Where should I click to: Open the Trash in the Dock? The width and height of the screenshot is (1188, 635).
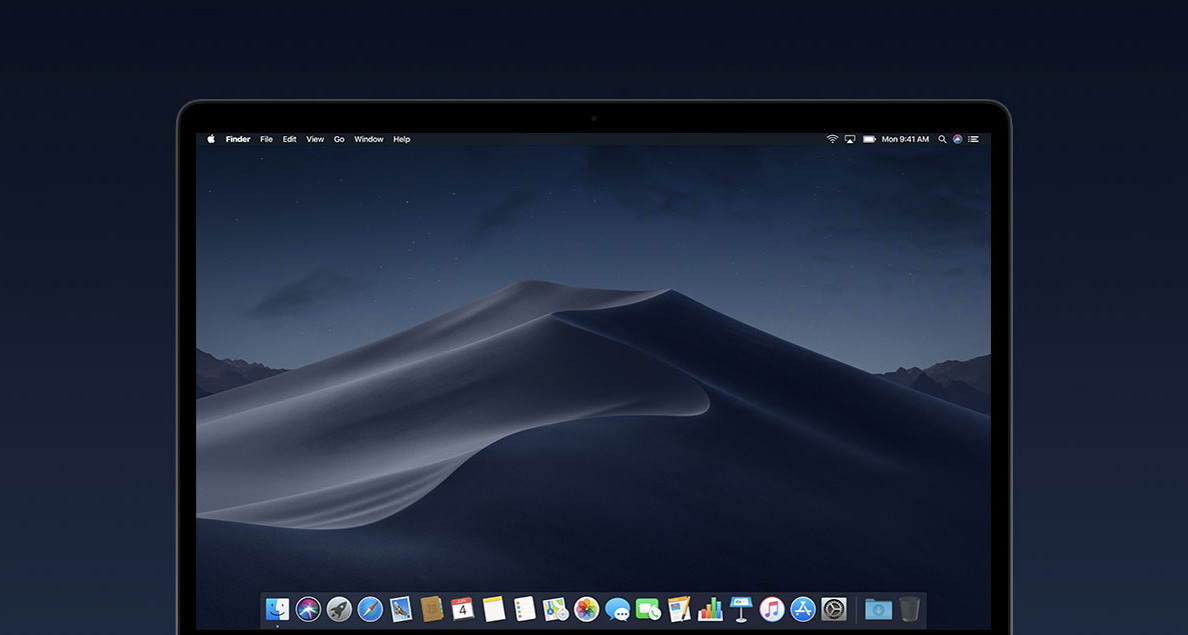[x=909, y=609]
